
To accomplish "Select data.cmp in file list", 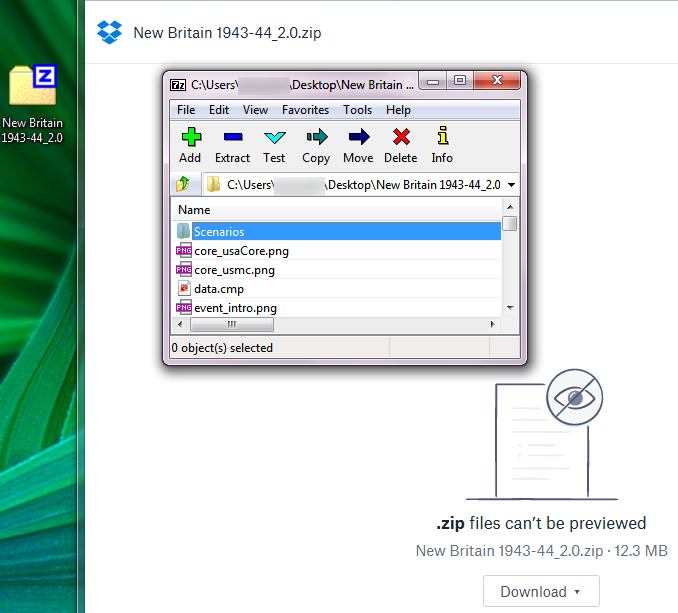I will [337, 289].
